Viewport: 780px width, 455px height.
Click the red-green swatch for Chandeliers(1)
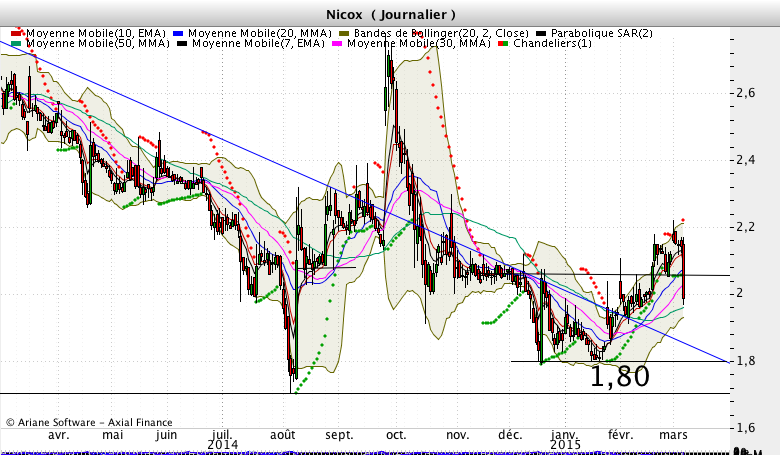tap(503, 43)
